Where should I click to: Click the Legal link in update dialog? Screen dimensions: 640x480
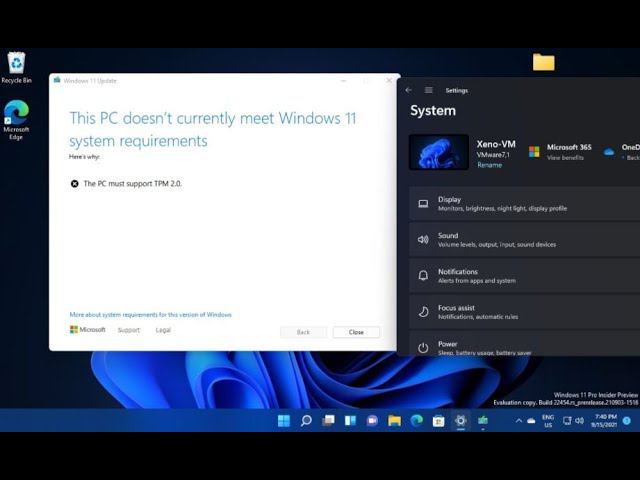pos(163,330)
